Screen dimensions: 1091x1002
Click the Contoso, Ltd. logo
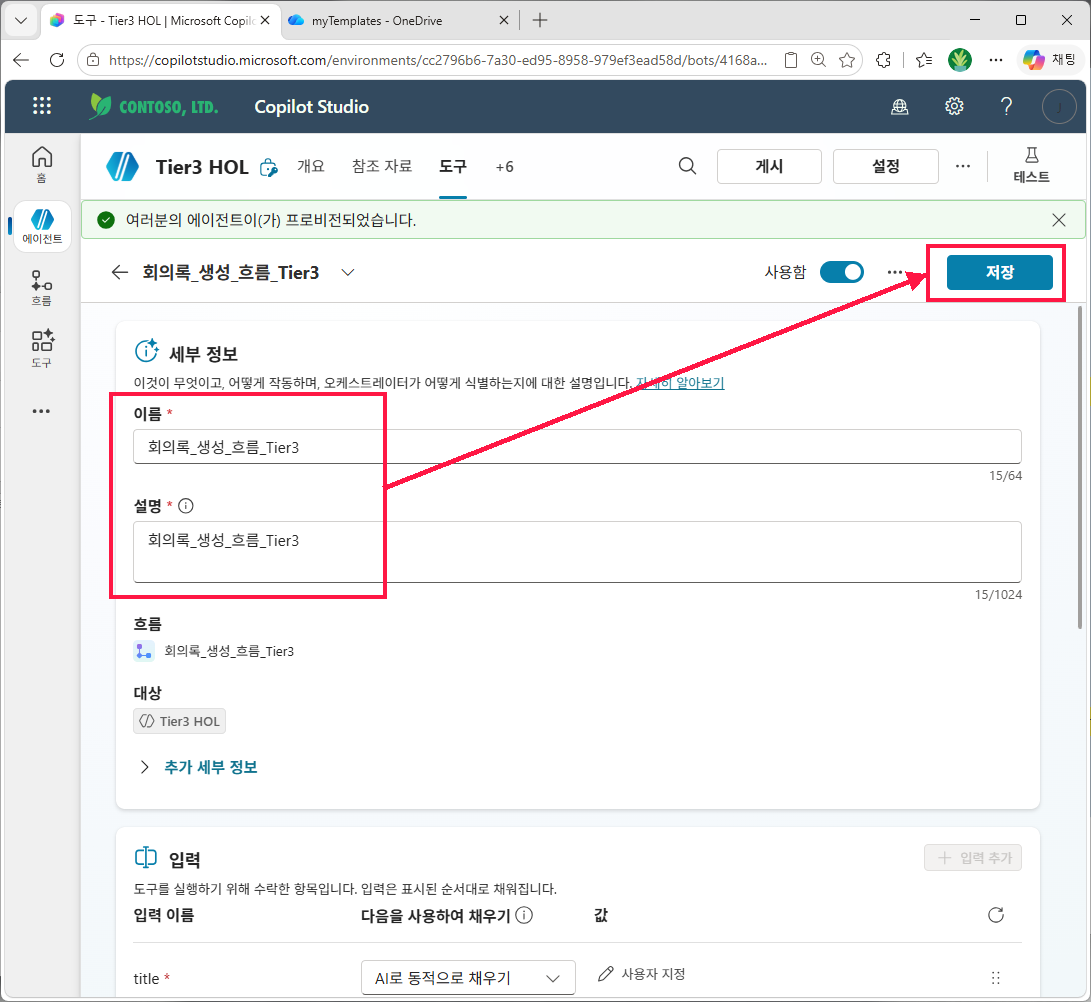(x=154, y=106)
